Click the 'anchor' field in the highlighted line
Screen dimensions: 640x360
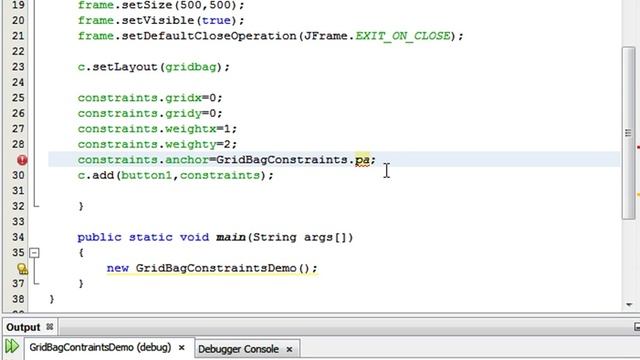tap(187, 160)
